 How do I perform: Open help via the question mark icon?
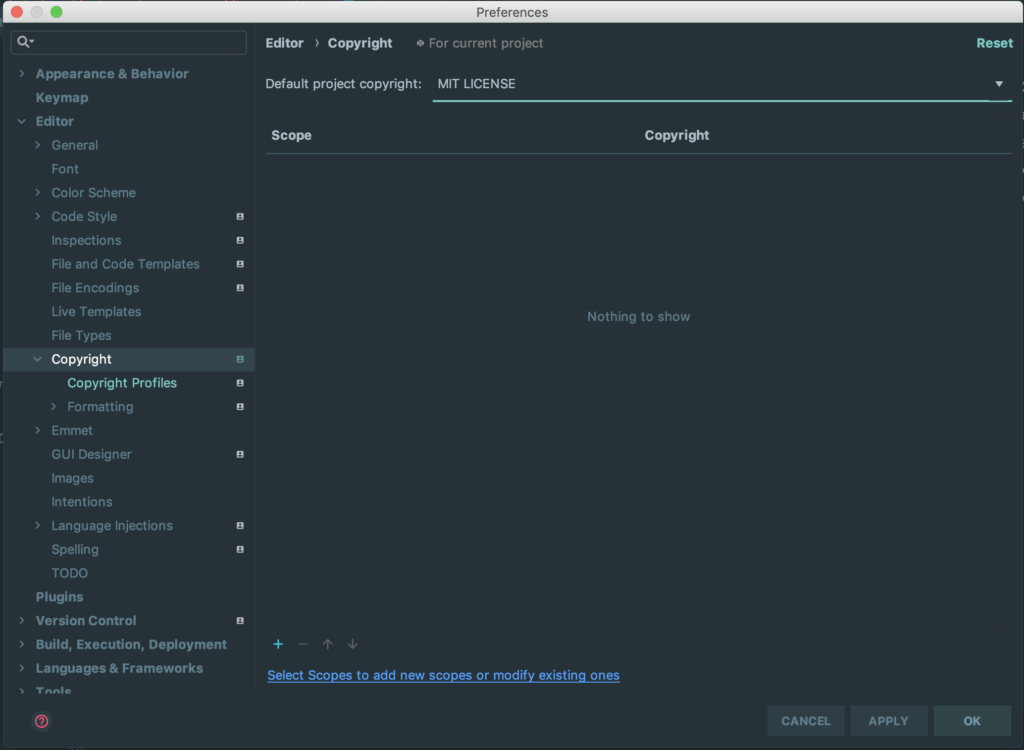click(41, 721)
